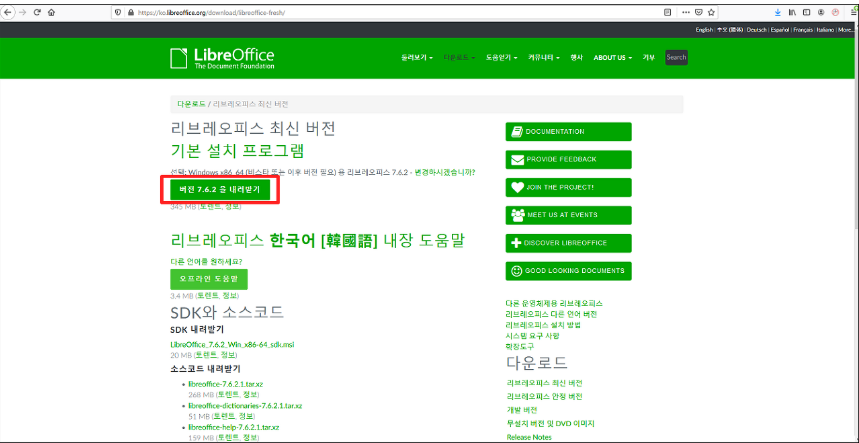859x443 pixels.
Task: Click the tracking protection shield icon
Action: pos(118,13)
